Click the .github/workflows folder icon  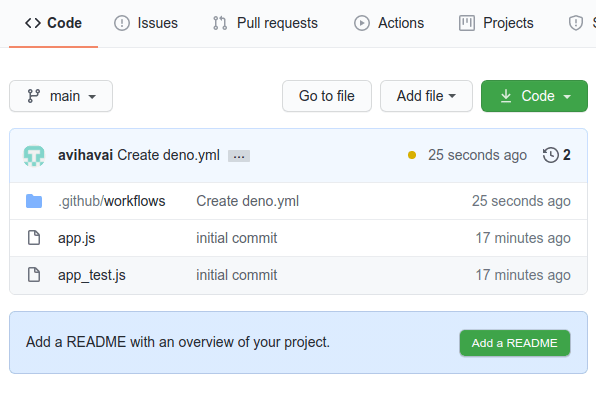[x=34, y=201]
